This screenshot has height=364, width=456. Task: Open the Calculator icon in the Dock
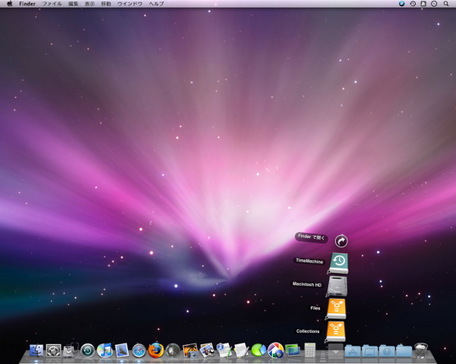point(310,351)
